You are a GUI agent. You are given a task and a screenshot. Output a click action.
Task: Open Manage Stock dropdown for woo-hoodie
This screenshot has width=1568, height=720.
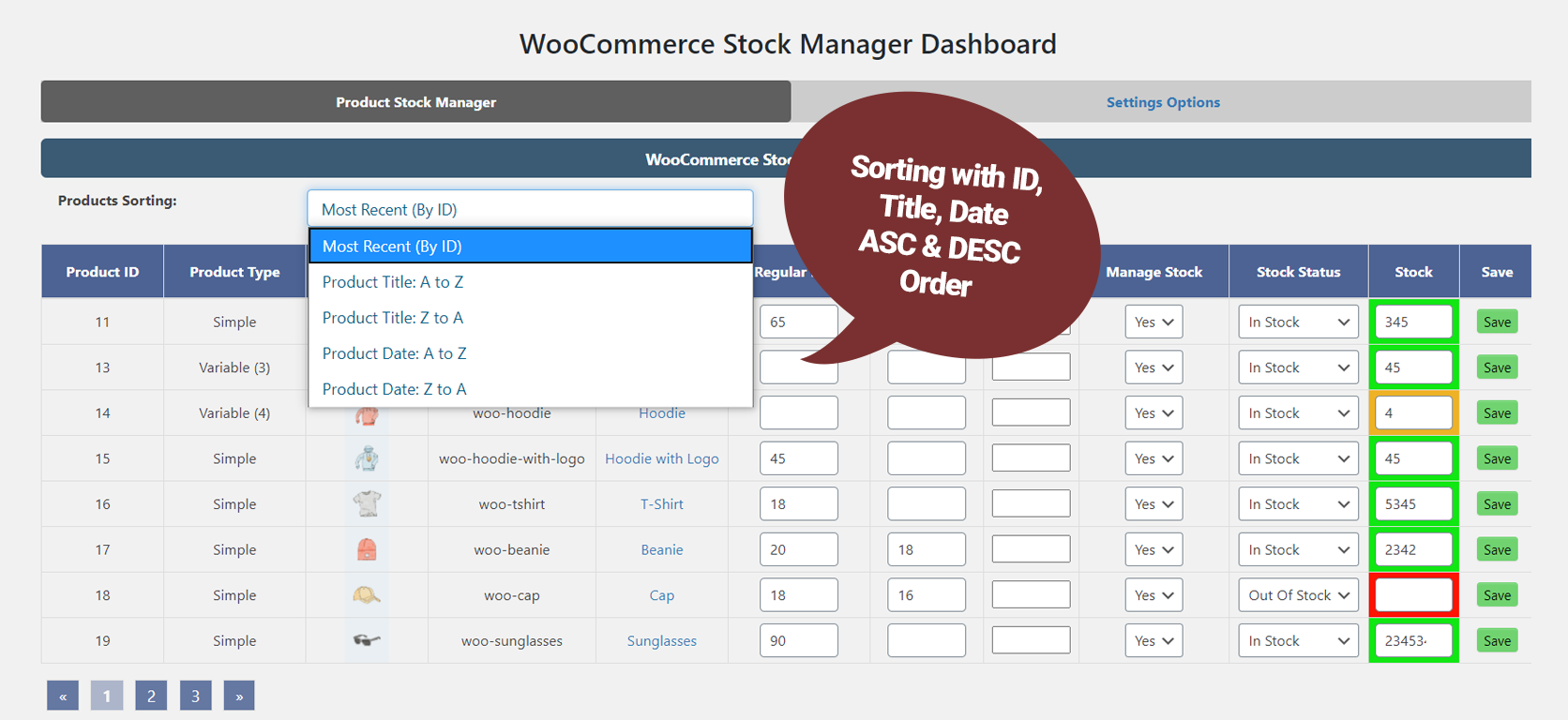(x=1153, y=412)
